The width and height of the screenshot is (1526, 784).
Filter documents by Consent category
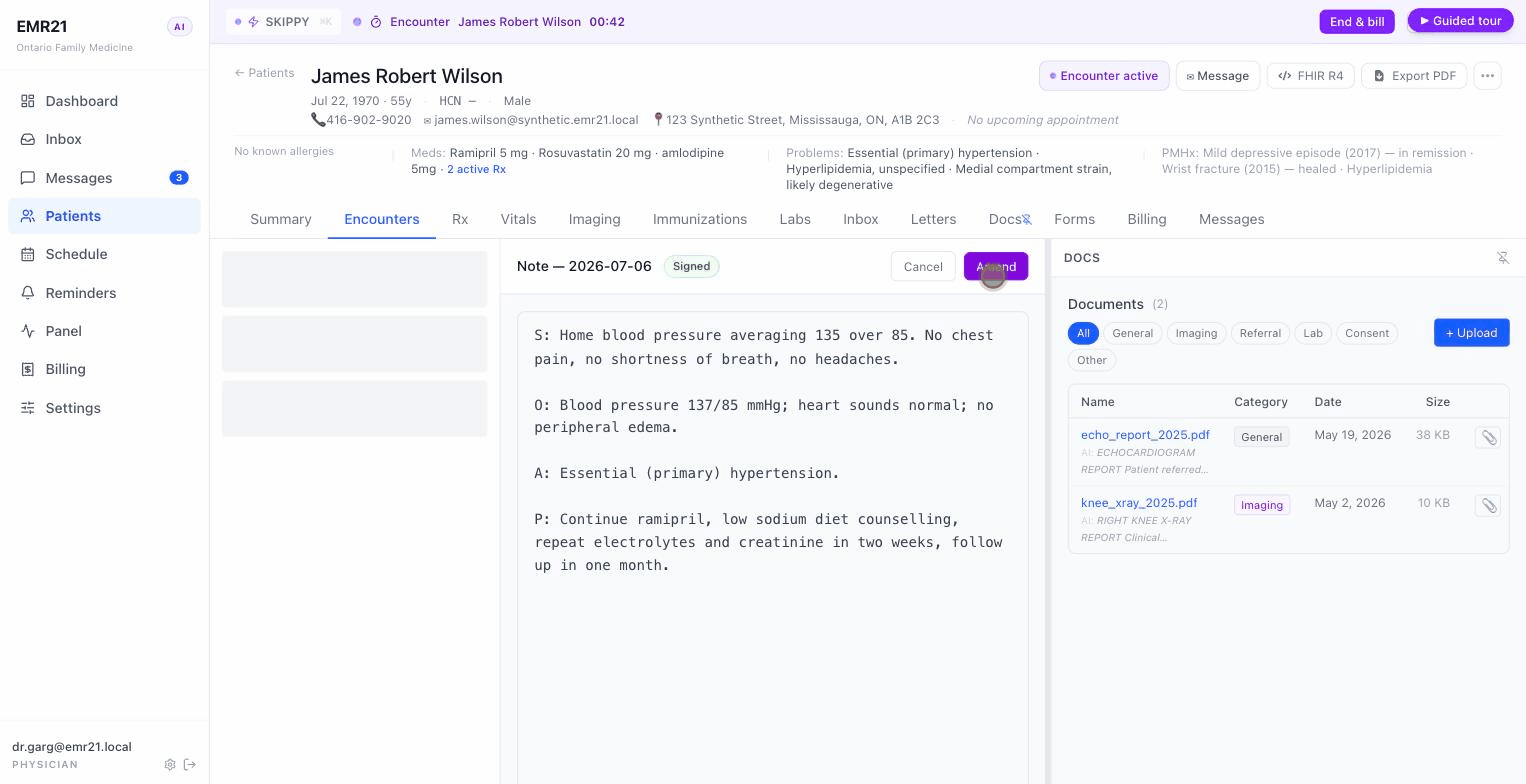[x=1367, y=333]
